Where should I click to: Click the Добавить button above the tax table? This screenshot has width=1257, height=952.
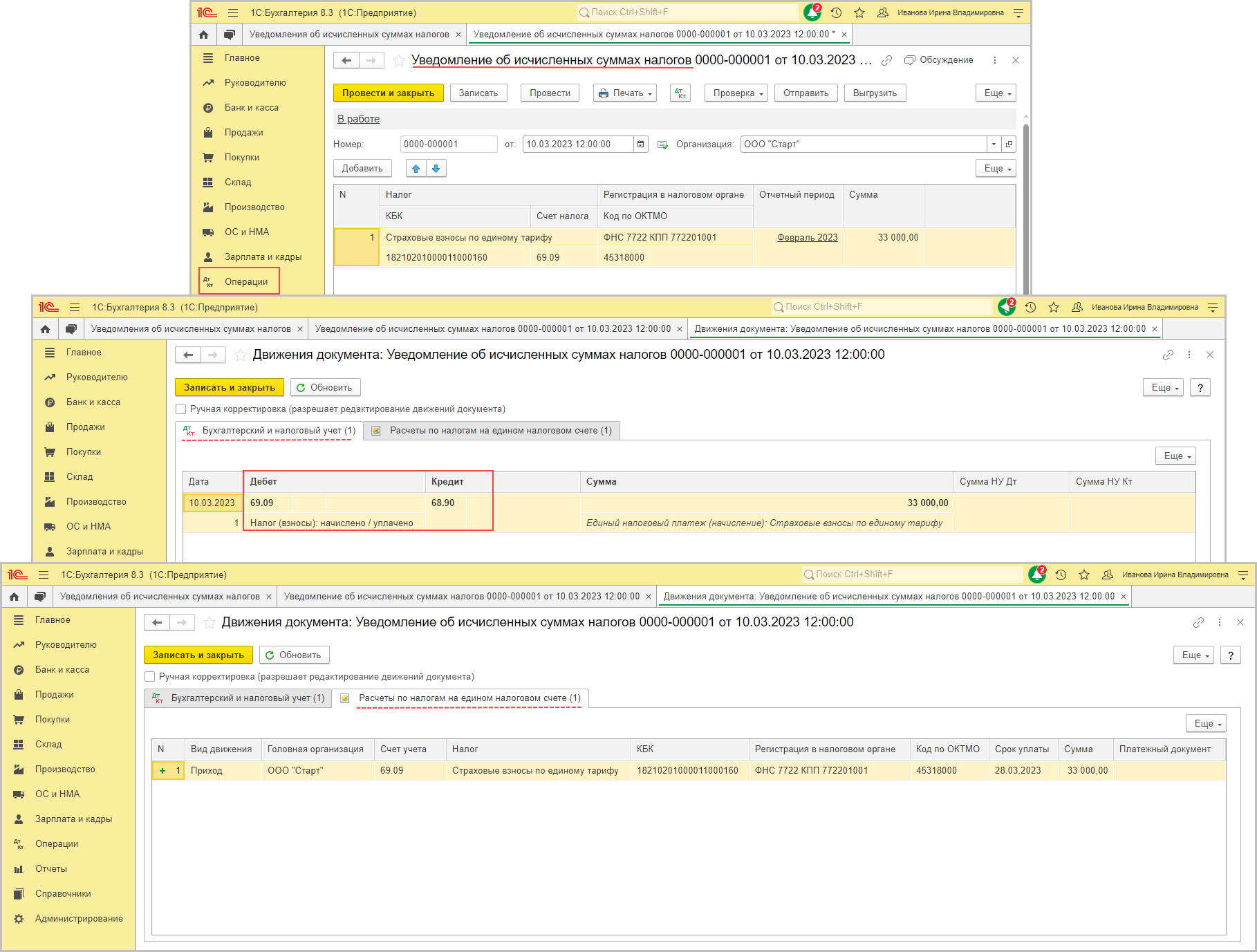(362, 168)
